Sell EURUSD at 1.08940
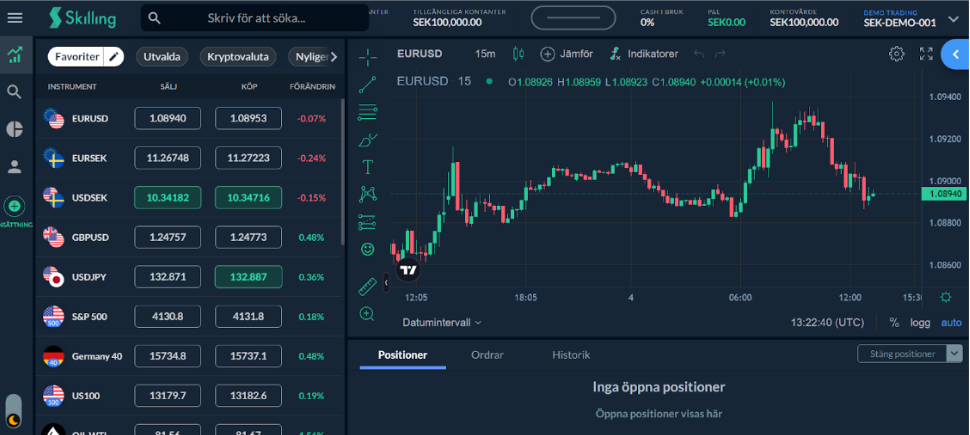 click(x=168, y=118)
